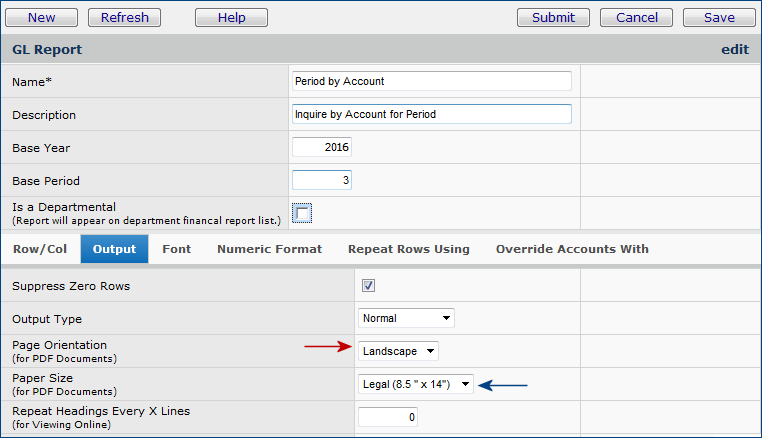Image resolution: width=762 pixels, height=438 pixels.
Task: Open Override Accounts With tab
Action: (572, 249)
